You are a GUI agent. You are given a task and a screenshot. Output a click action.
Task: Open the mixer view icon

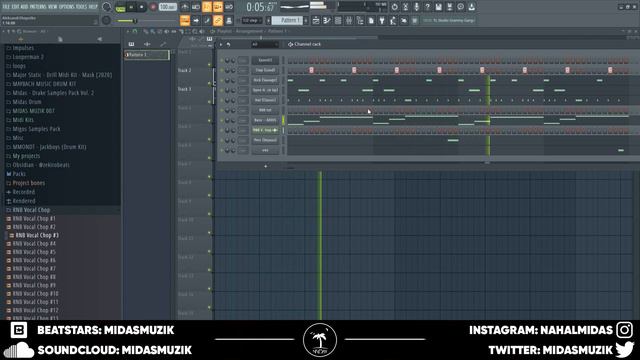click(x=349, y=20)
